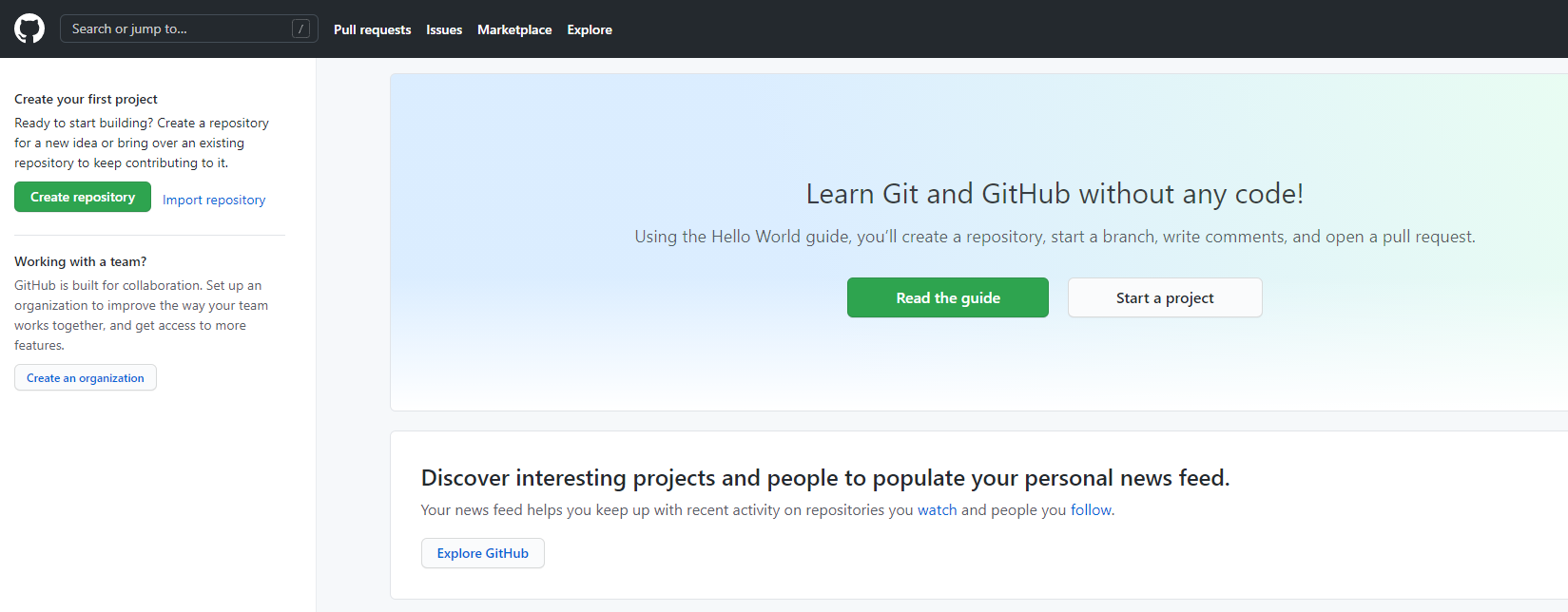Click the GitHub Octocat logo

coord(29,29)
